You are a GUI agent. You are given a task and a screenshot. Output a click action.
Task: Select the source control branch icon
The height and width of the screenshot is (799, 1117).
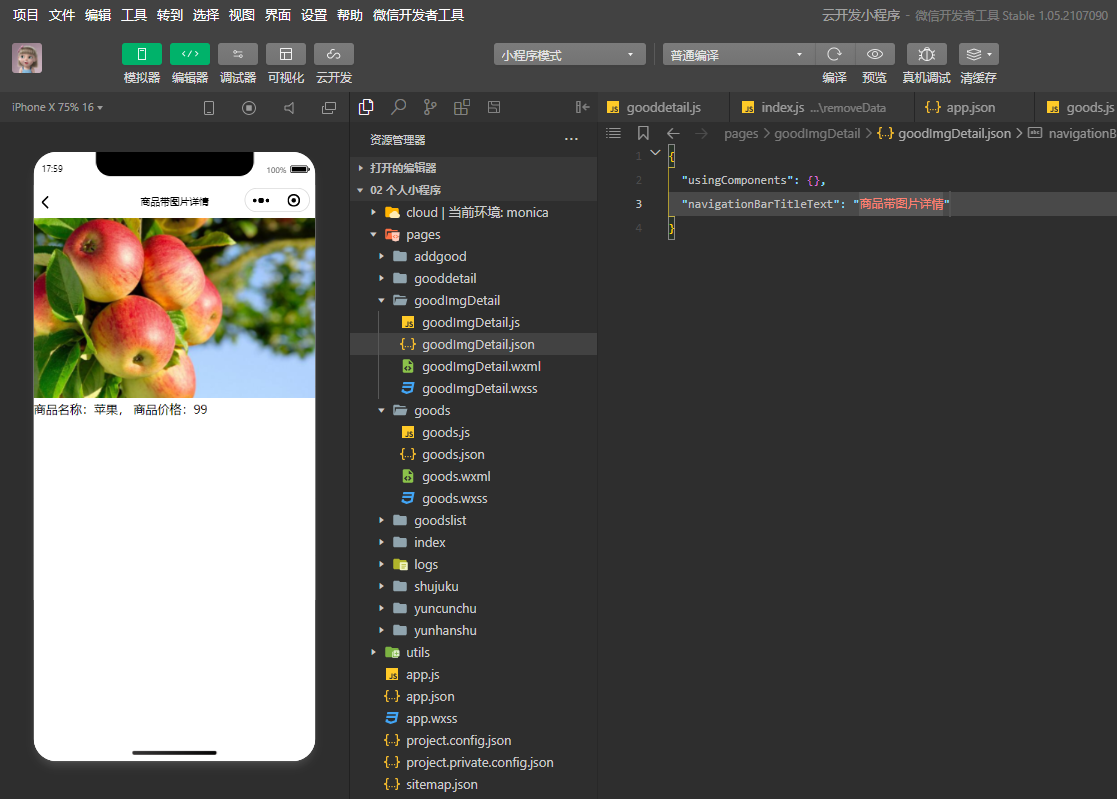pyautogui.click(x=430, y=108)
